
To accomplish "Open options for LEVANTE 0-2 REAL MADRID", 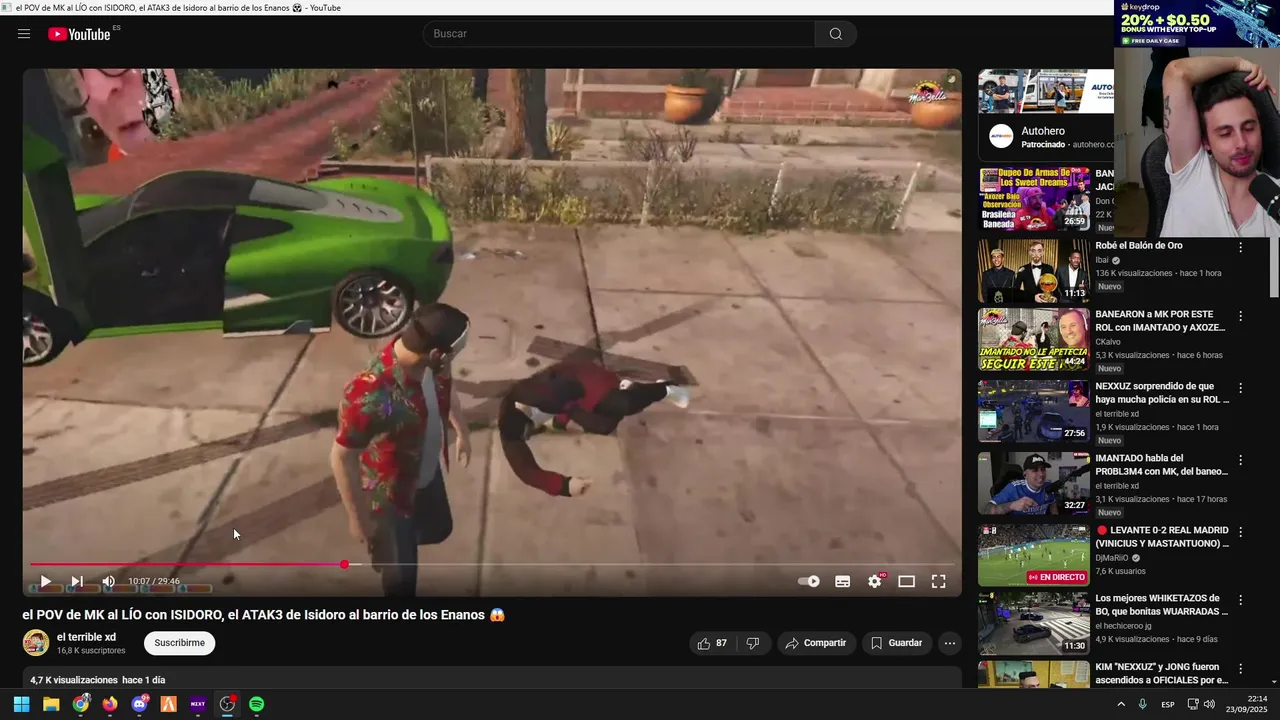I will coord(1241,533).
